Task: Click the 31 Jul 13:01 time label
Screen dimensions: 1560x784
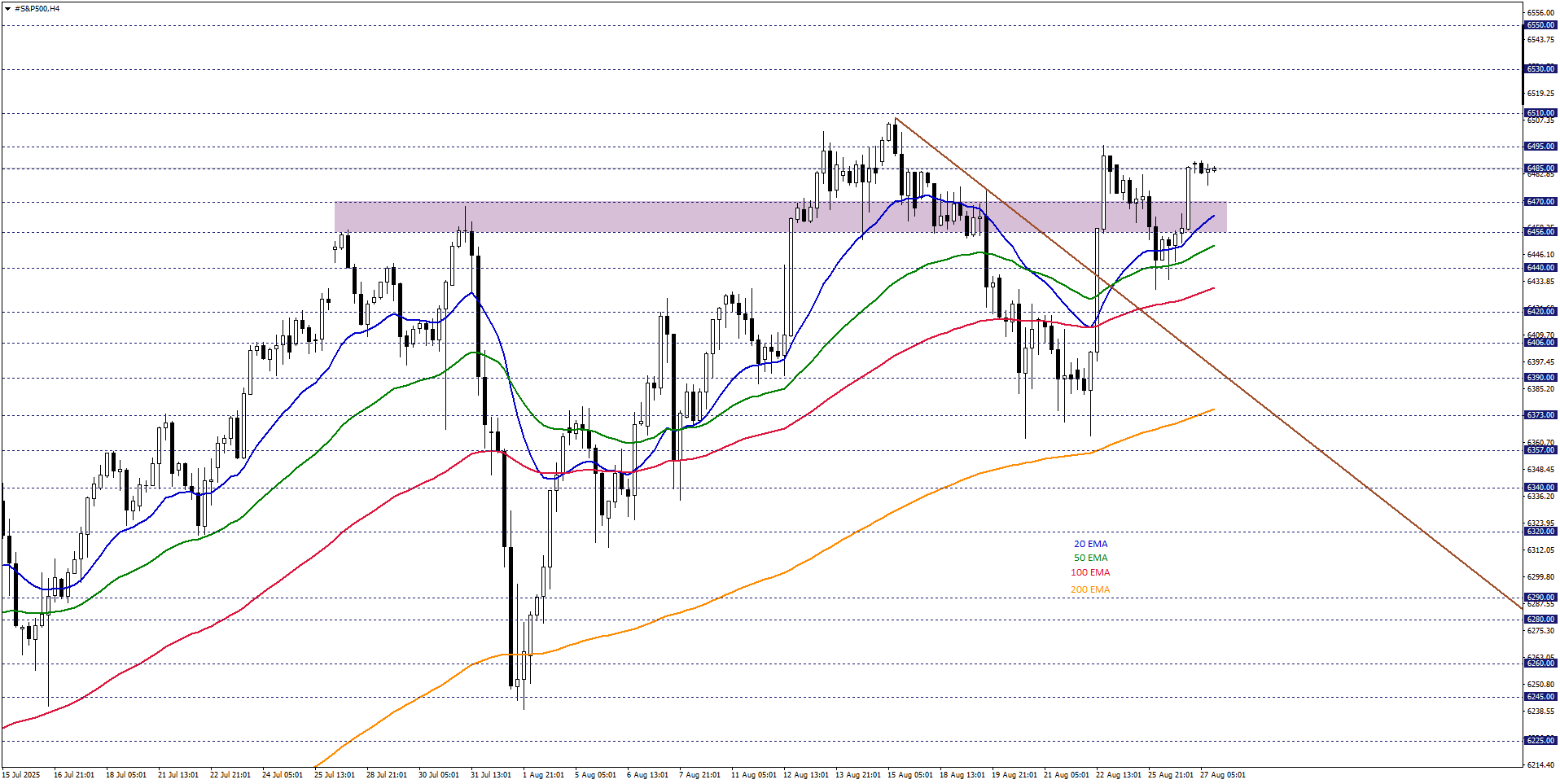Action: pos(491,775)
